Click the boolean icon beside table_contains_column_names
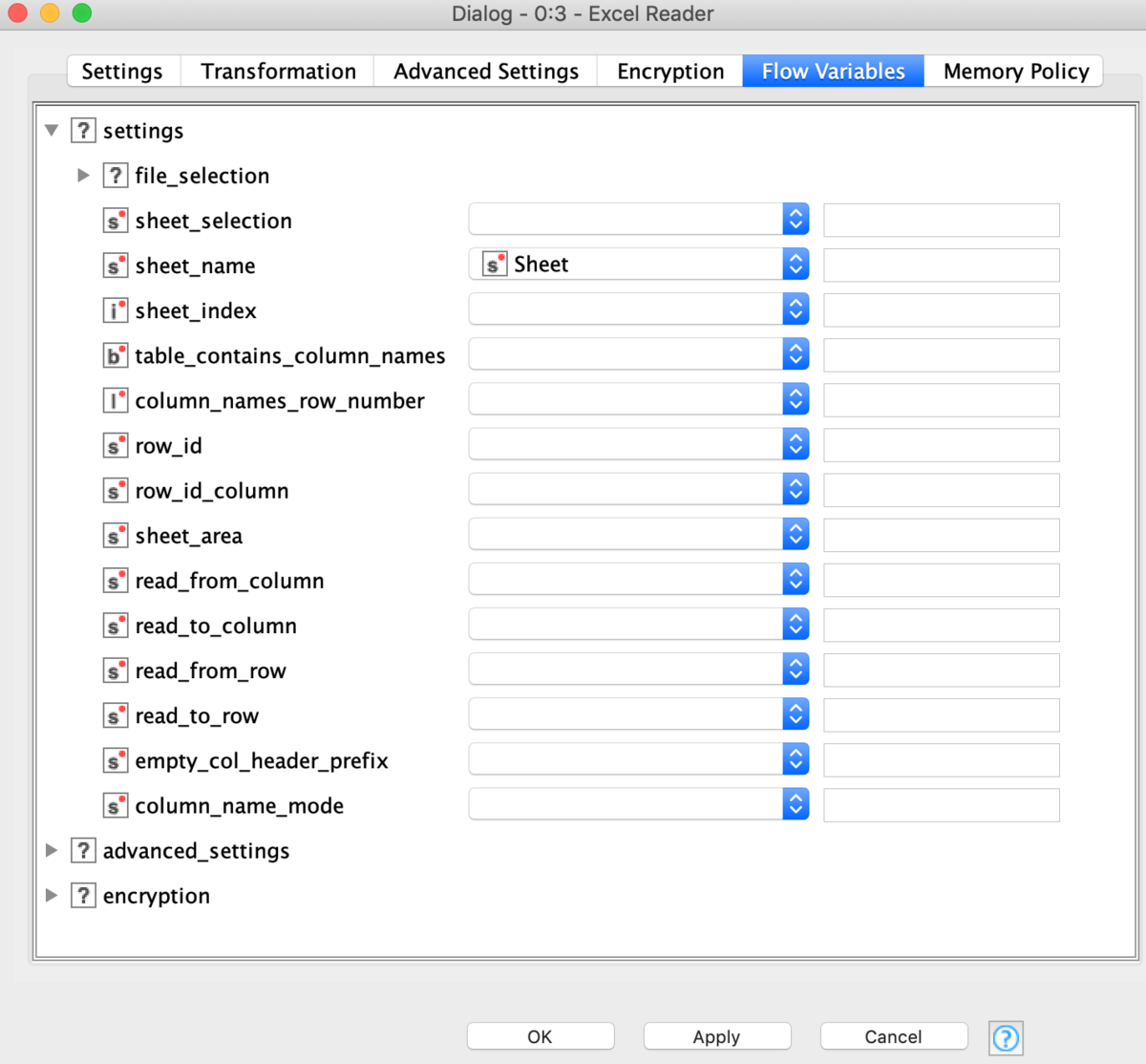Screen dimensions: 1146x1064 116,355
